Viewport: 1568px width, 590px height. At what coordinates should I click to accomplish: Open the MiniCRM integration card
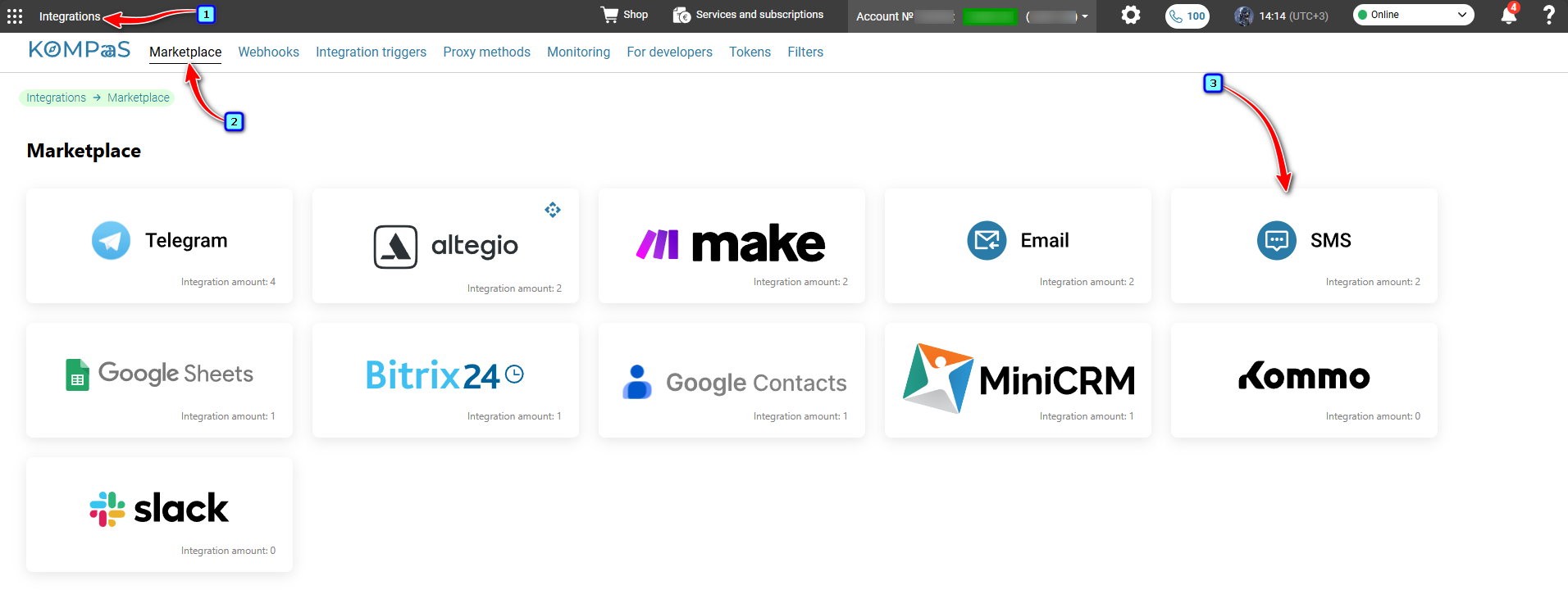tap(1018, 380)
